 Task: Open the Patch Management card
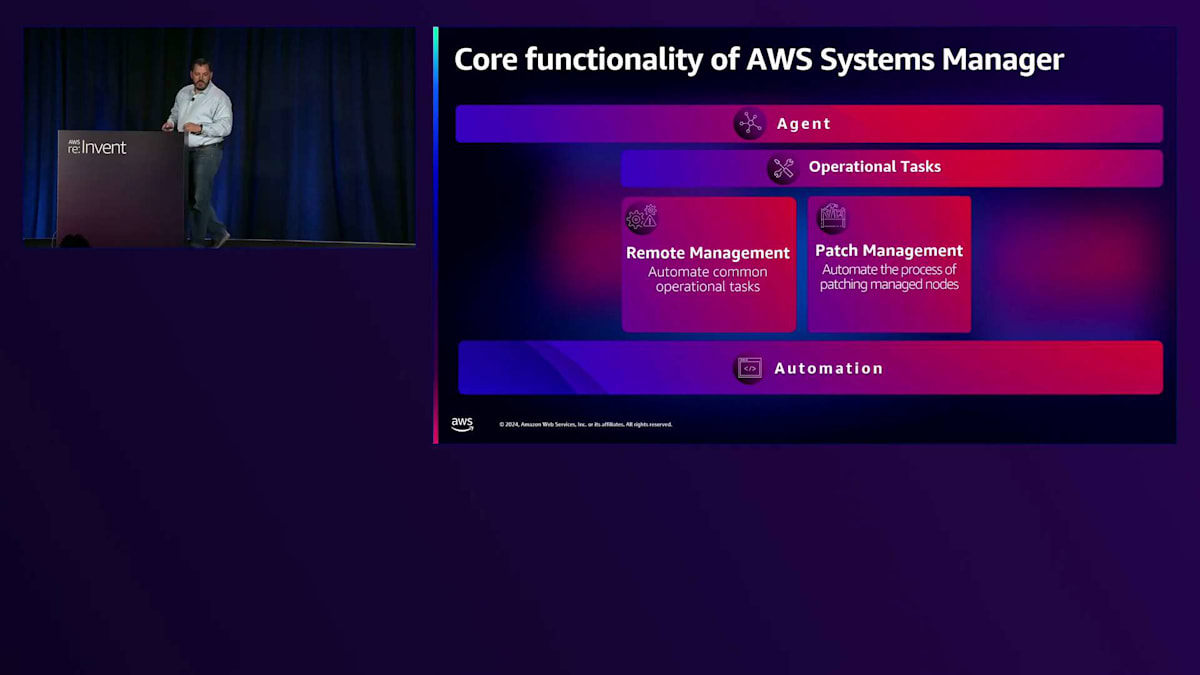(x=889, y=264)
